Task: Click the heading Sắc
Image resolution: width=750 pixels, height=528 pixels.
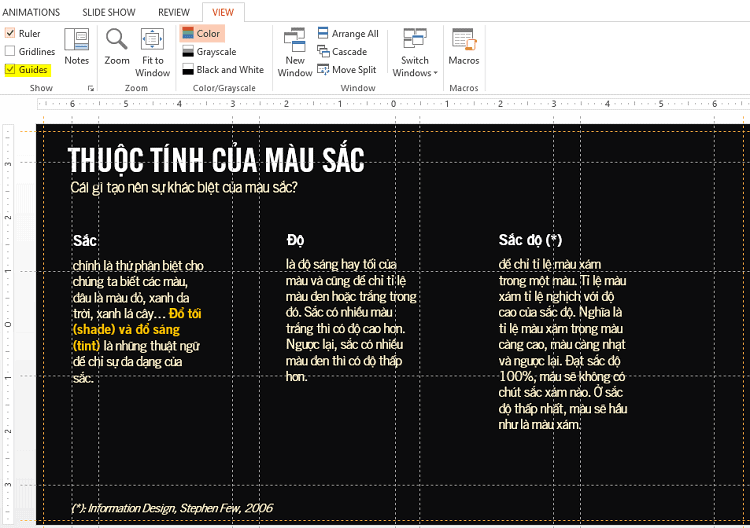Action: (85, 240)
